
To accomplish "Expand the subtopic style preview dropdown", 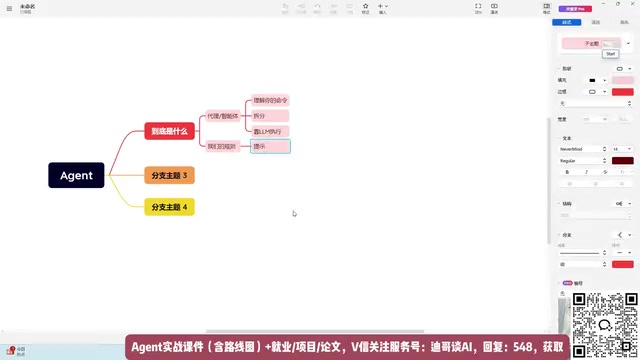I will [628, 43].
